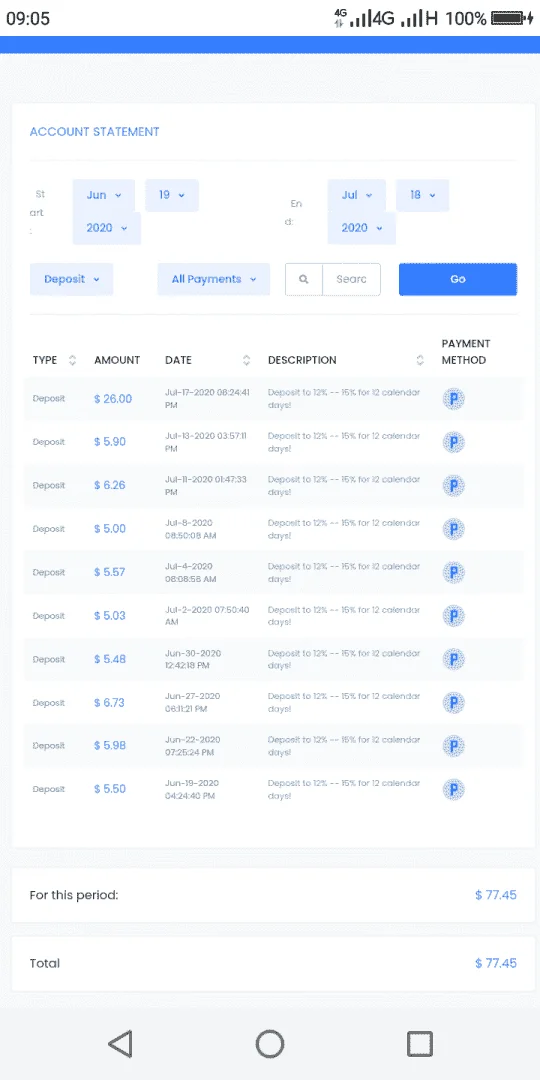The width and height of the screenshot is (540, 1080).
Task: Tap the recent apps square icon
Action: [419, 1043]
